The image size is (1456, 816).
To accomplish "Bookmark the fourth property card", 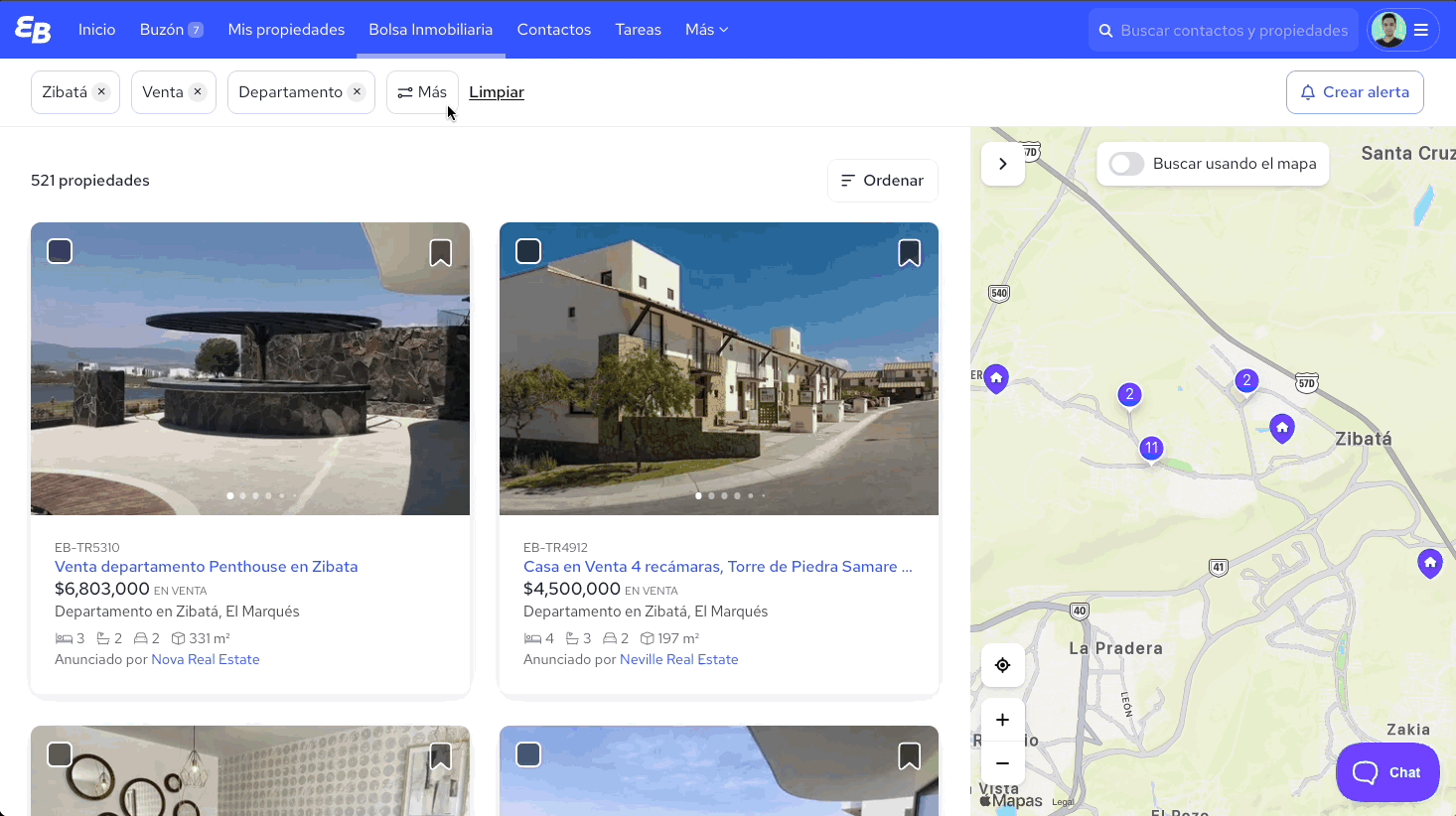I will (x=910, y=756).
